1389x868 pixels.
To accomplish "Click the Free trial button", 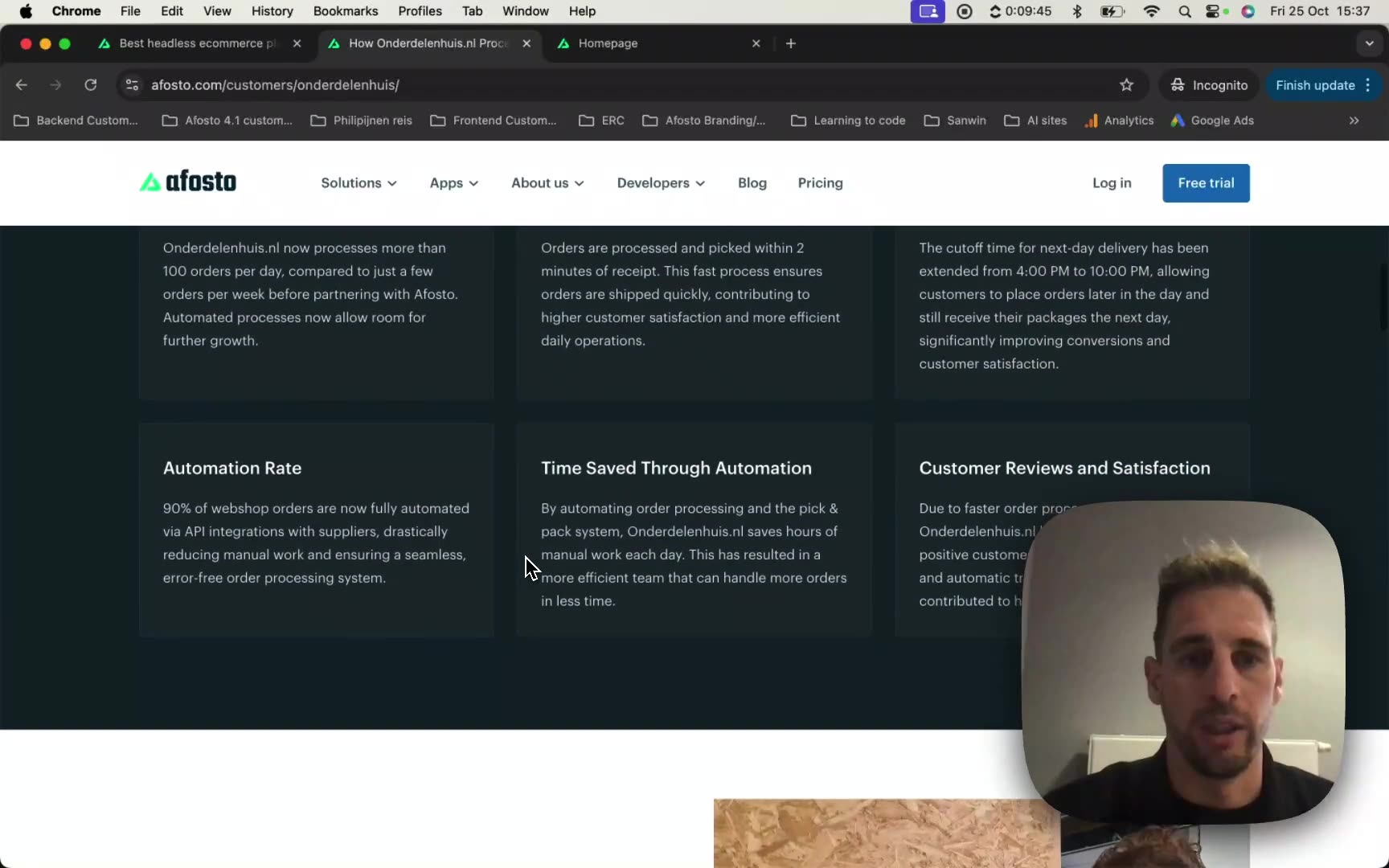I will (x=1205, y=183).
